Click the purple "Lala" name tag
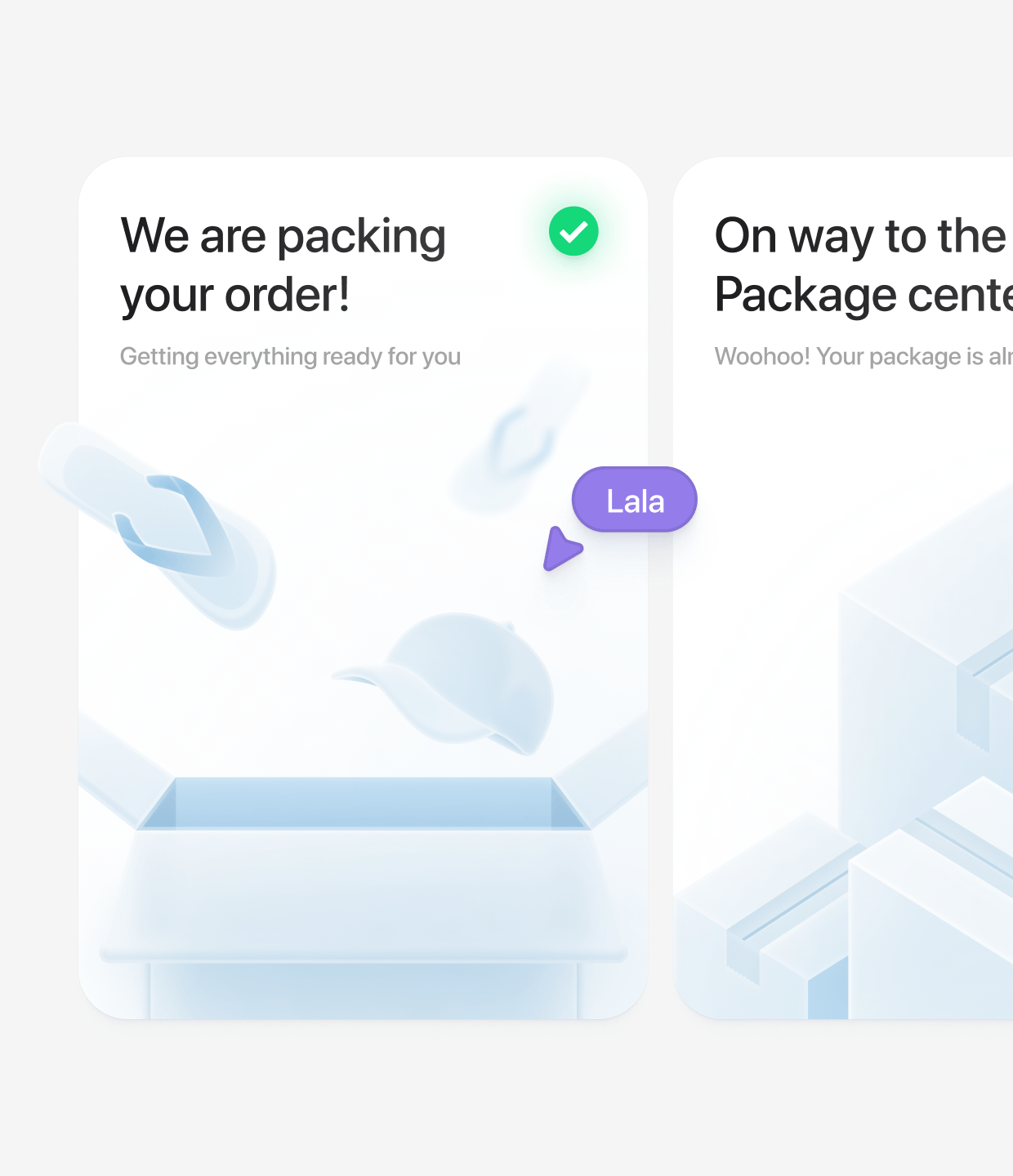 635,500
